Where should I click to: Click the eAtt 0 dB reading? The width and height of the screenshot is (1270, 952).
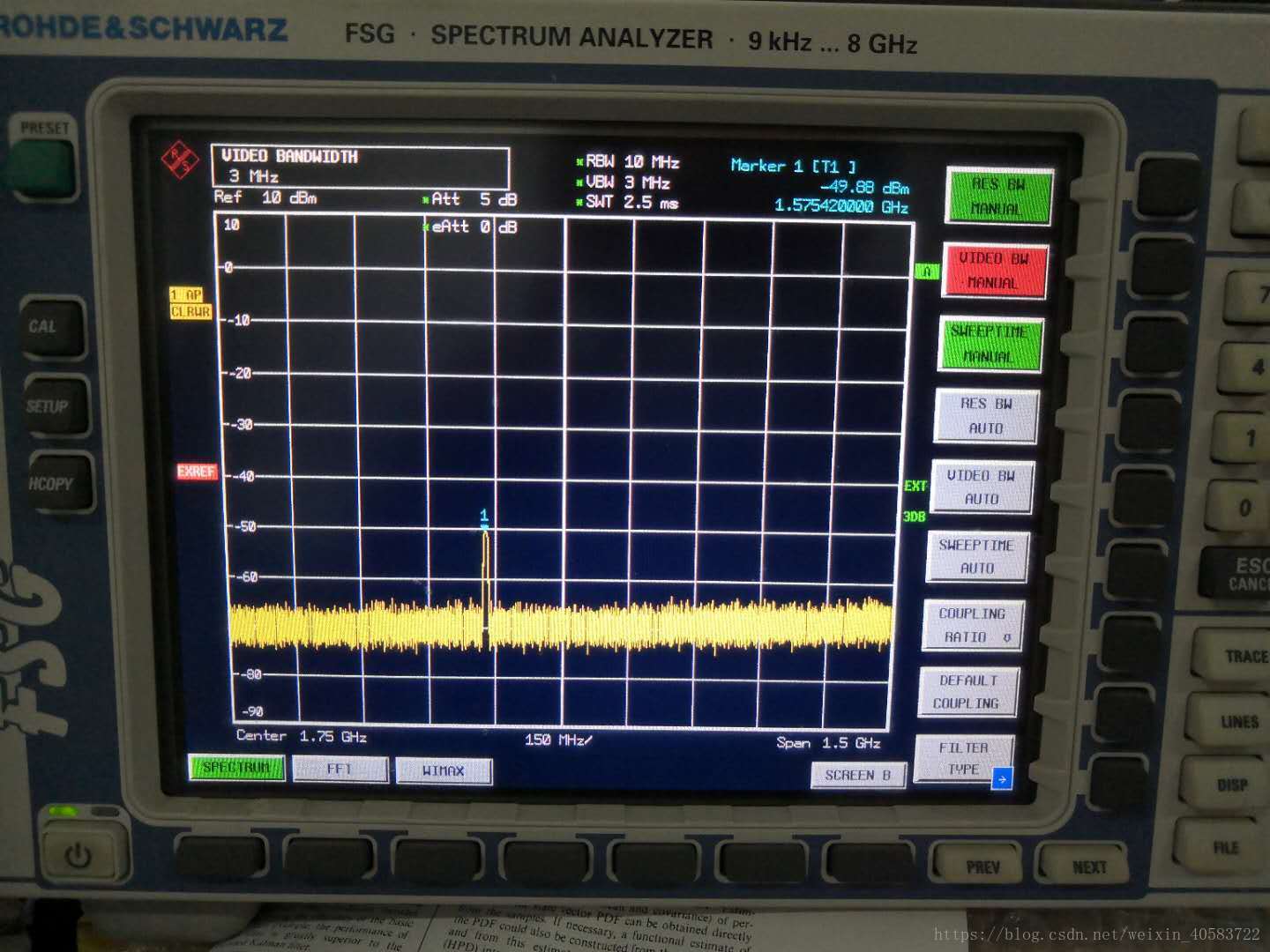point(470,227)
